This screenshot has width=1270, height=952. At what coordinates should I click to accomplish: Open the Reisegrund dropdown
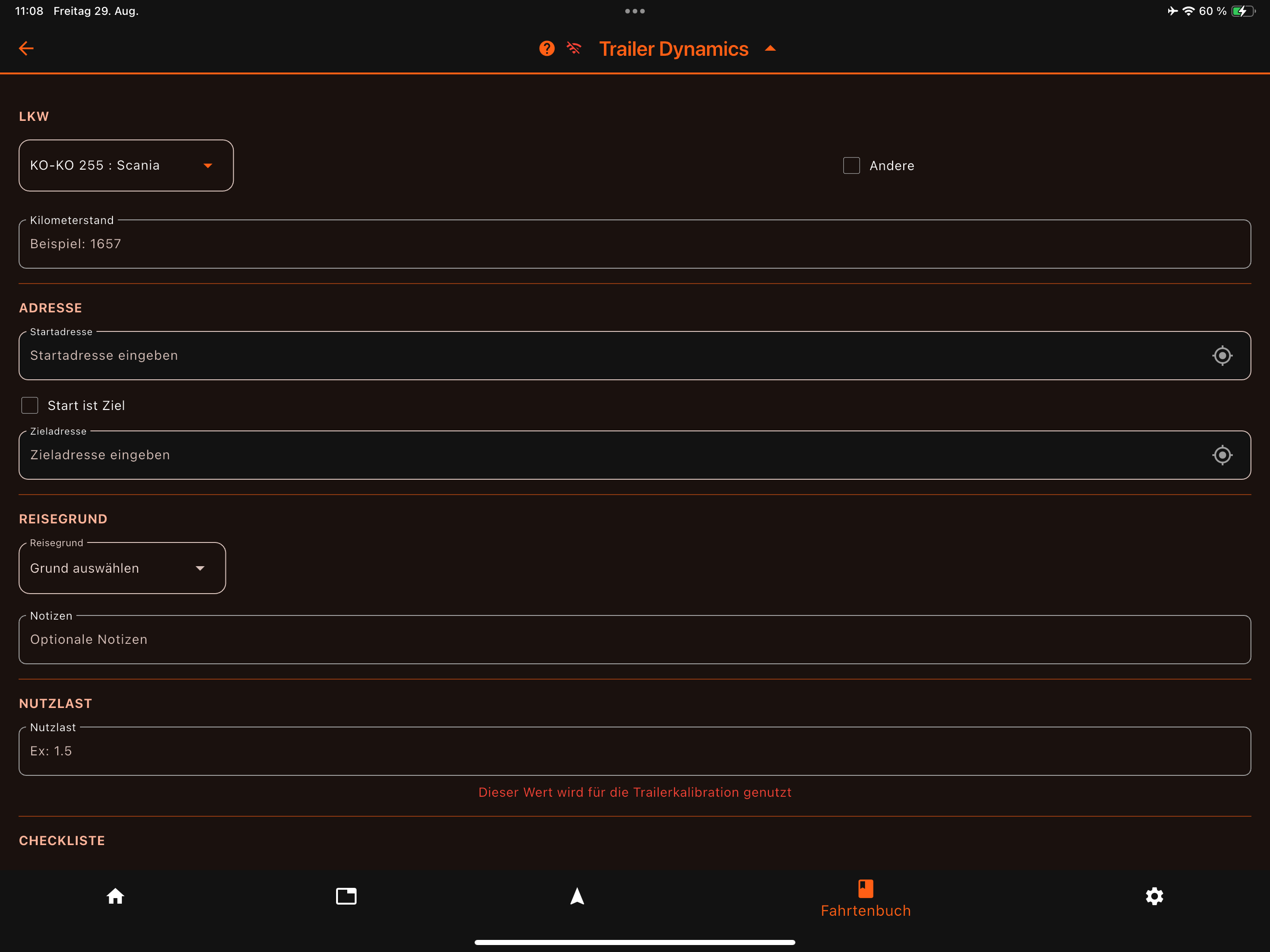pos(122,568)
